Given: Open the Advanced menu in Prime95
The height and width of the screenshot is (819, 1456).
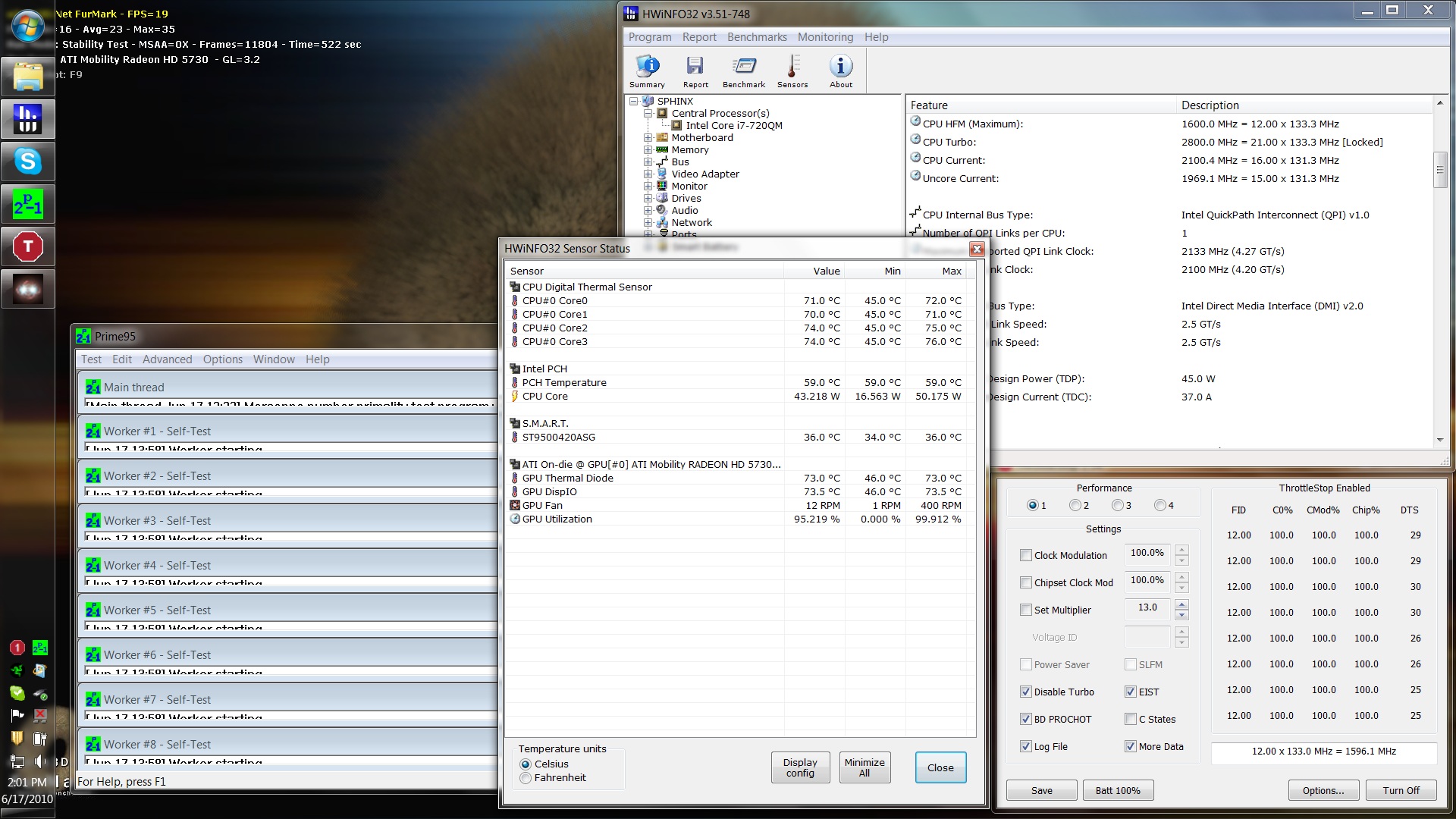Looking at the screenshot, I should click(x=167, y=359).
